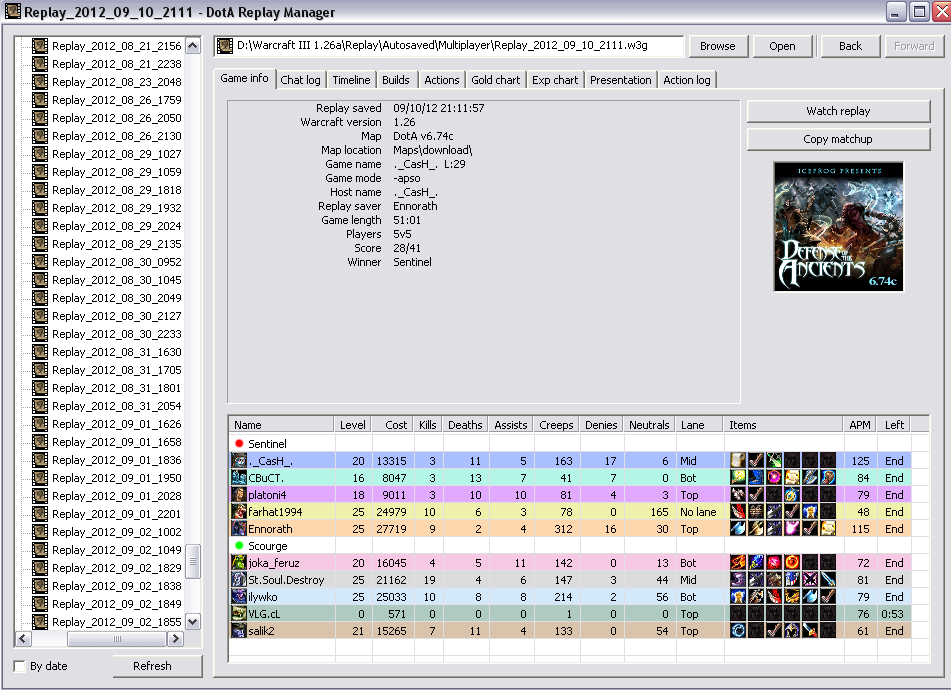Click Copy matchup
This screenshot has height=690, width=951.
pyautogui.click(x=838, y=139)
